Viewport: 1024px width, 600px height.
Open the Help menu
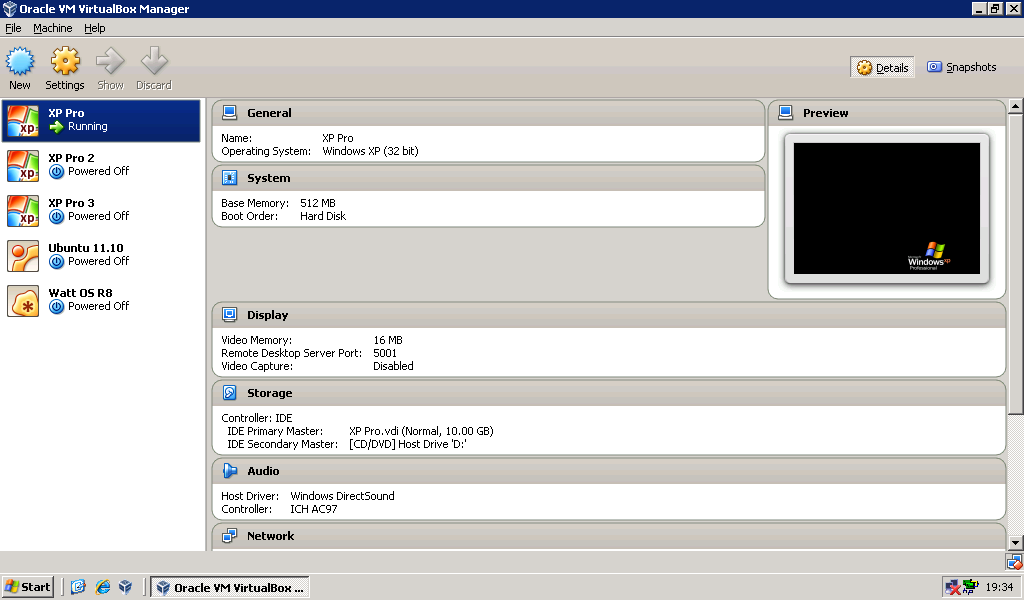tap(94, 29)
